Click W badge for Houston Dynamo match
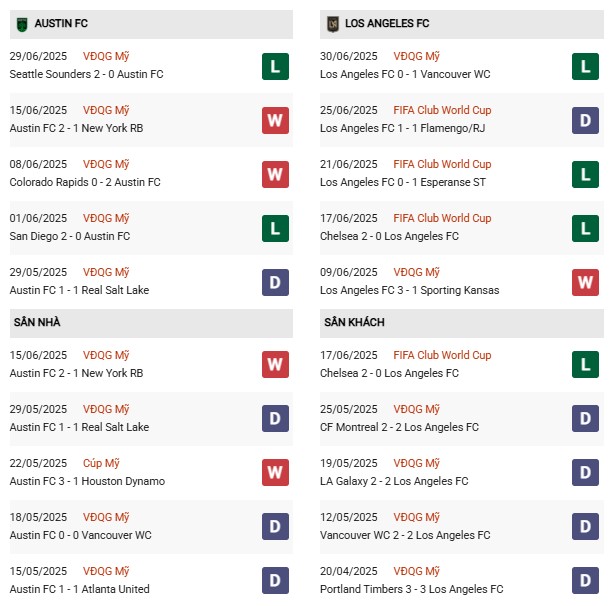Screen dimensions: 610x606 [x=275, y=472]
